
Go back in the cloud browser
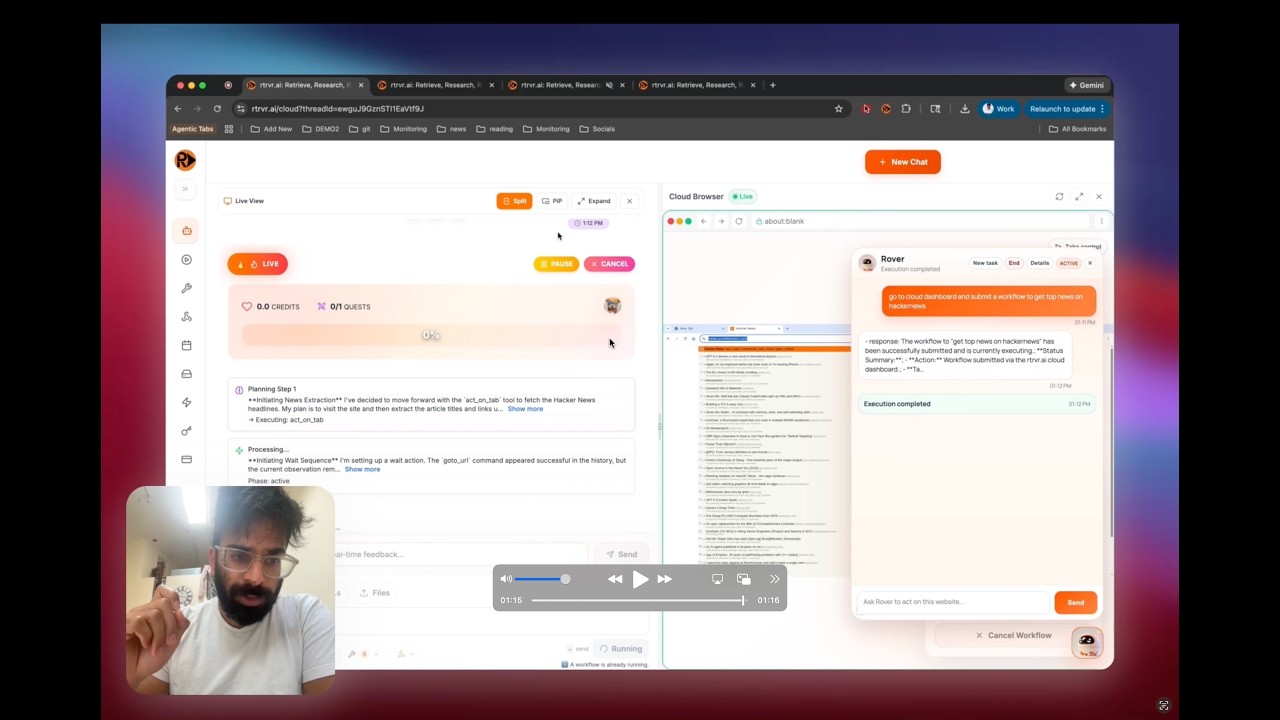tap(704, 221)
